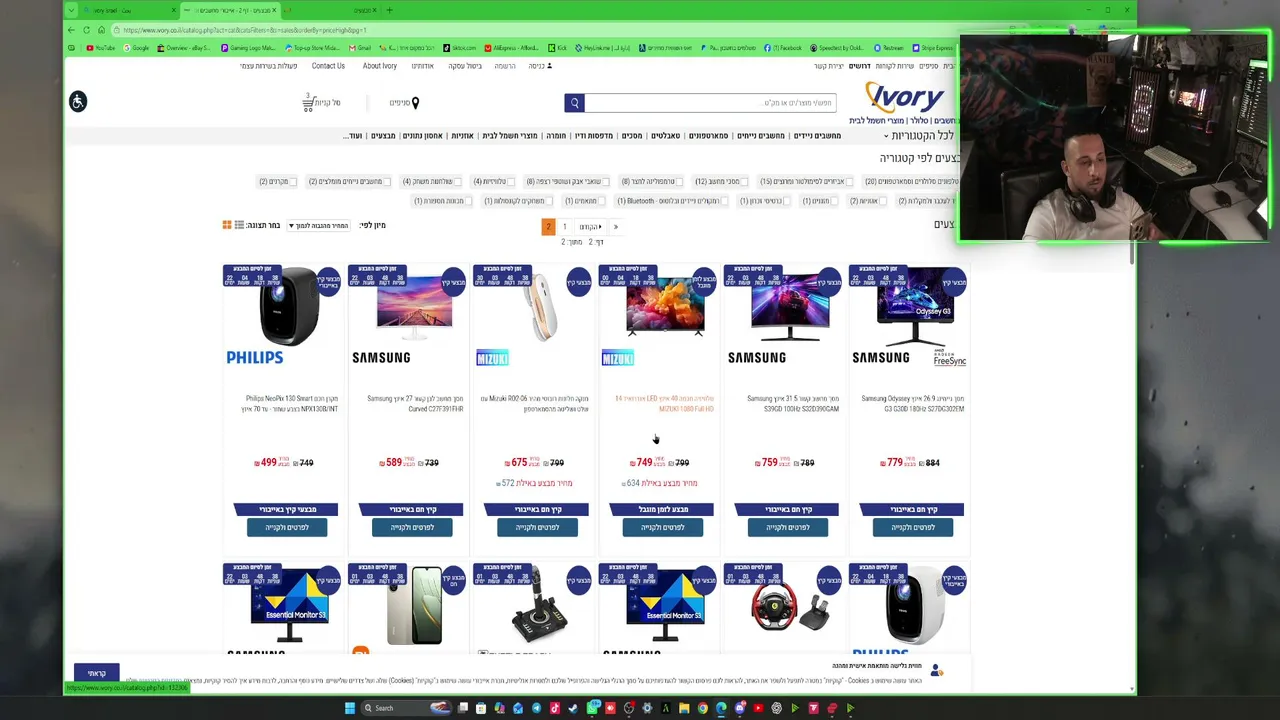The width and height of the screenshot is (1280, 720).
Task: Open the מדפסות ודיו nav menu
Action: pyautogui.click(x=594, y=136)
